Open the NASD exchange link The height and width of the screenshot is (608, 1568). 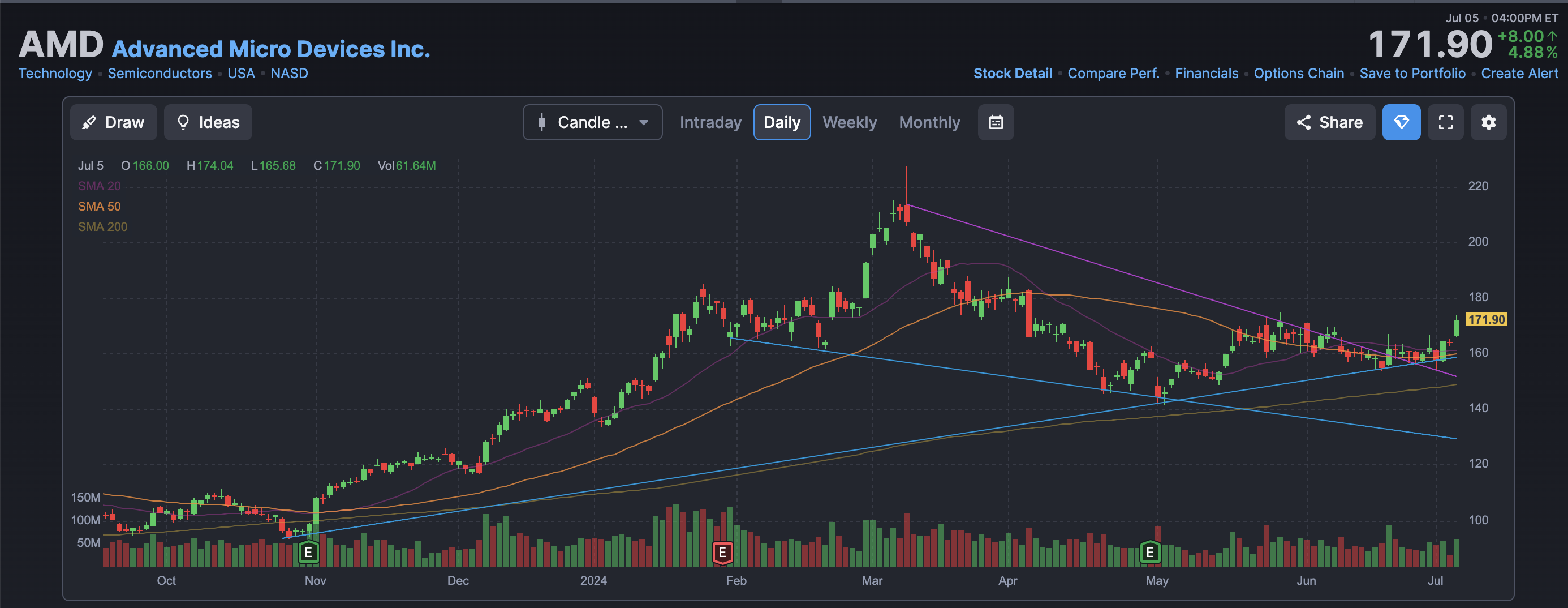click(289, 73)
